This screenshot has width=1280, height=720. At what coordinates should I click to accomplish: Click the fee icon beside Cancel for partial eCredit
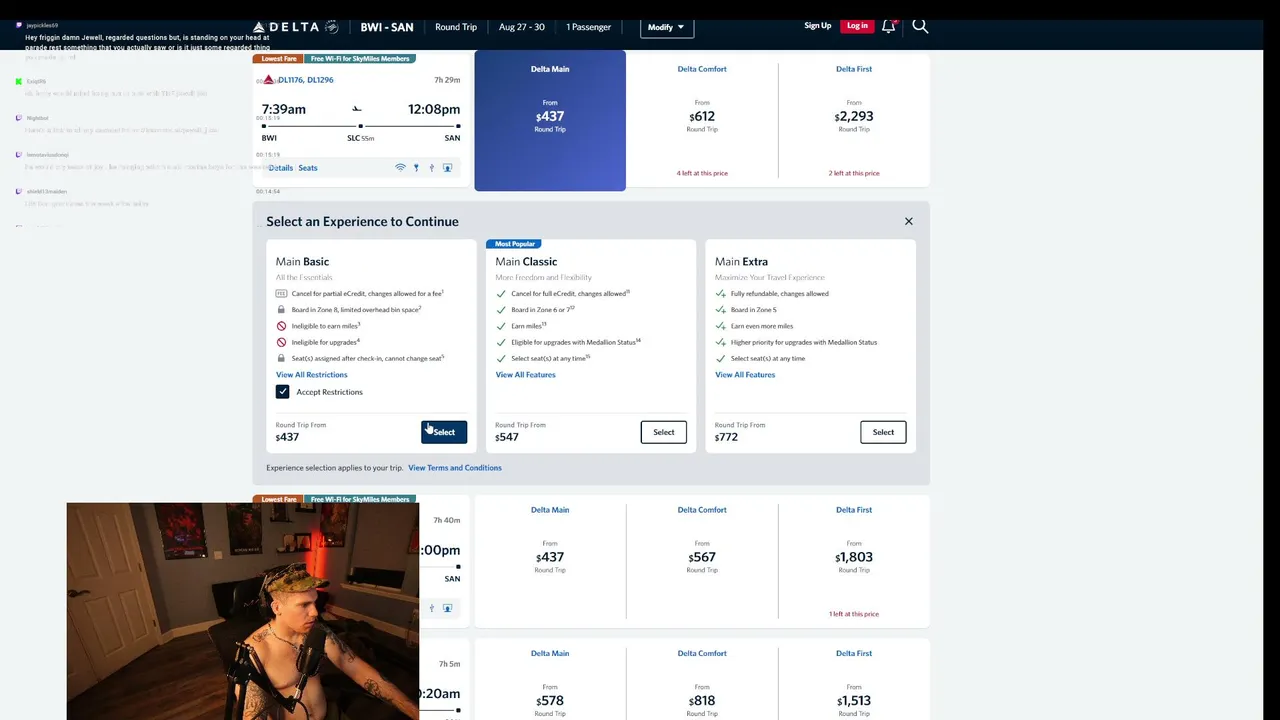click(281, 294)
